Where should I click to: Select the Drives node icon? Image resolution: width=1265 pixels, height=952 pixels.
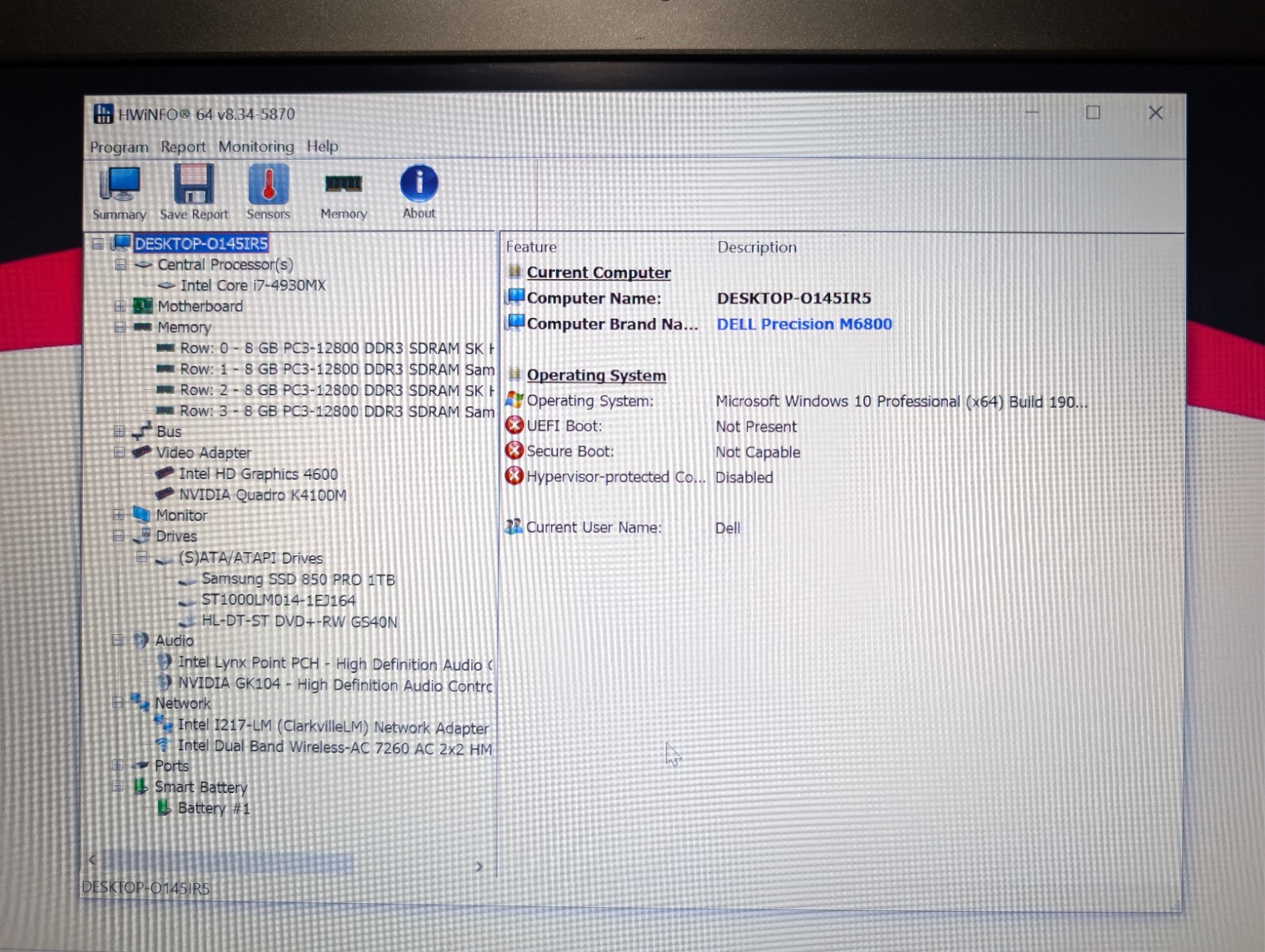coord(142,535)
